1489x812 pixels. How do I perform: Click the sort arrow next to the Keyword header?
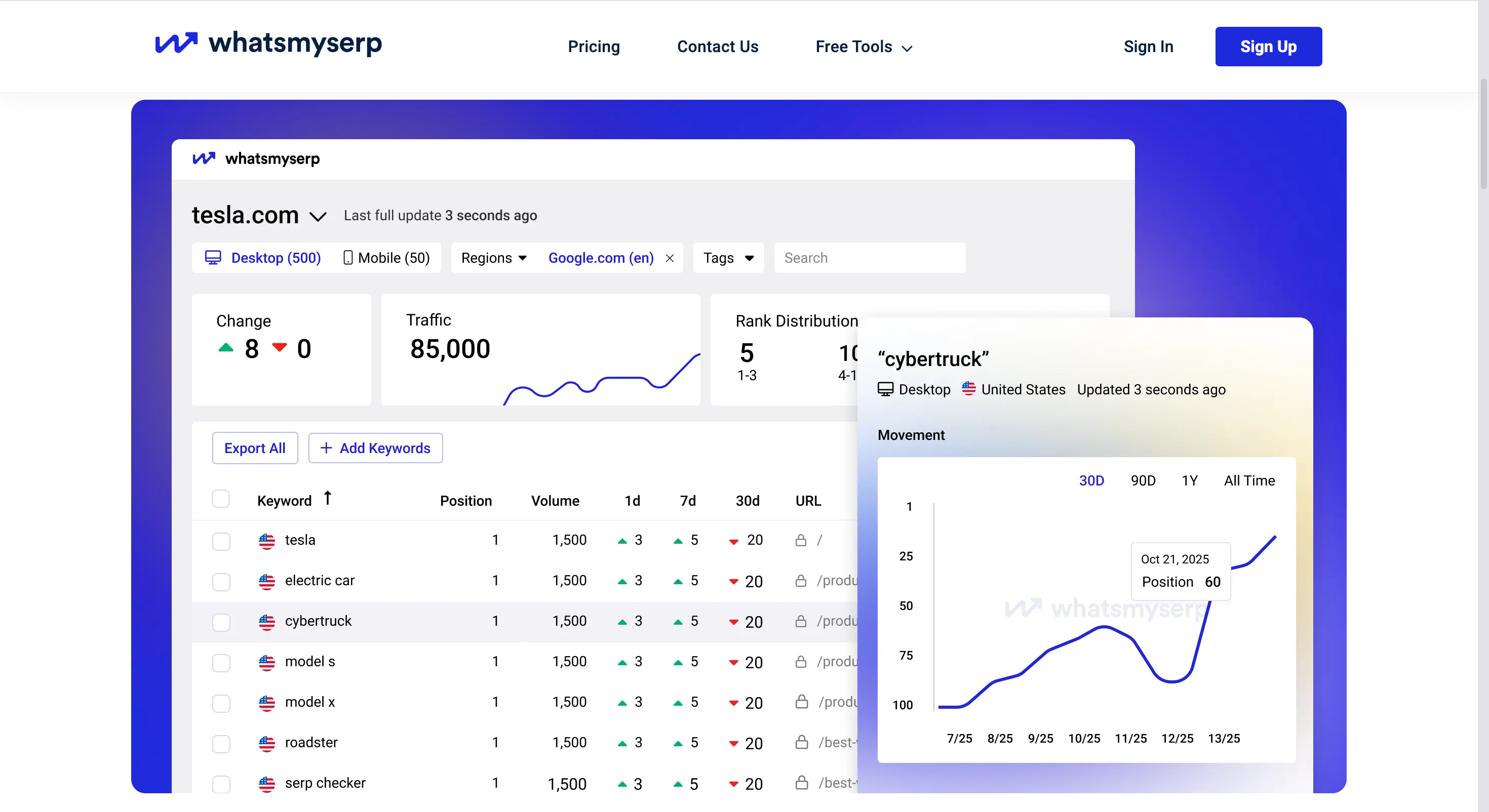tap(328, 498)
